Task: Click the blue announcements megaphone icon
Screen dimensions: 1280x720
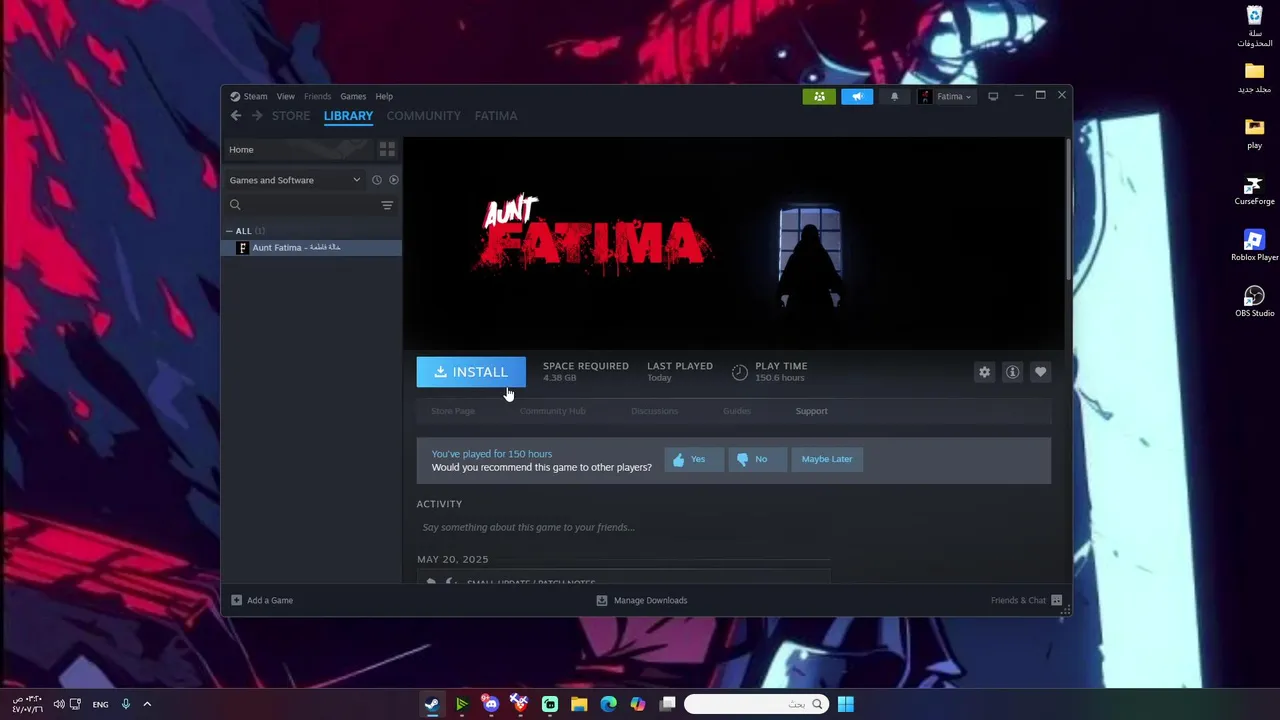Action: click(x=857, y=96)
